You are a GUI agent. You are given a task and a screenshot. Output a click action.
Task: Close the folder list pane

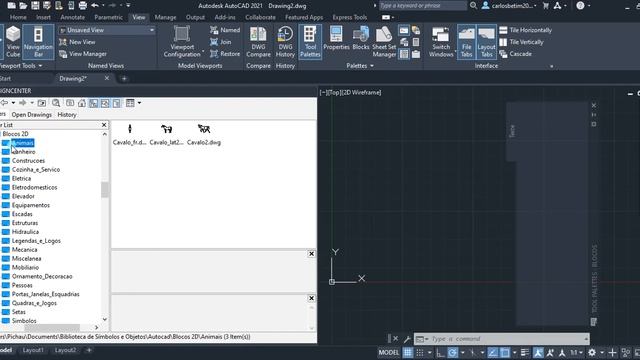104,125
